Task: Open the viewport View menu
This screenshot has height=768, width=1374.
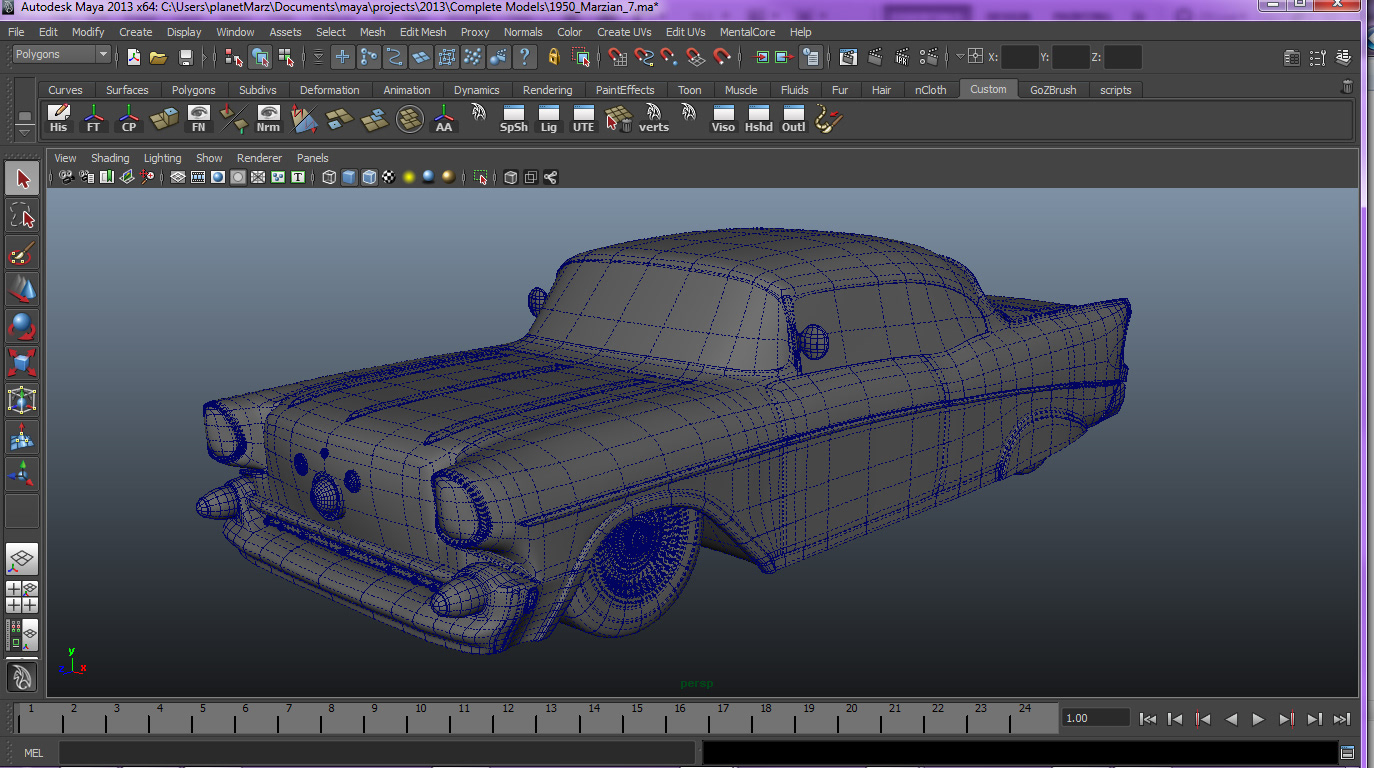Action: 65,158
